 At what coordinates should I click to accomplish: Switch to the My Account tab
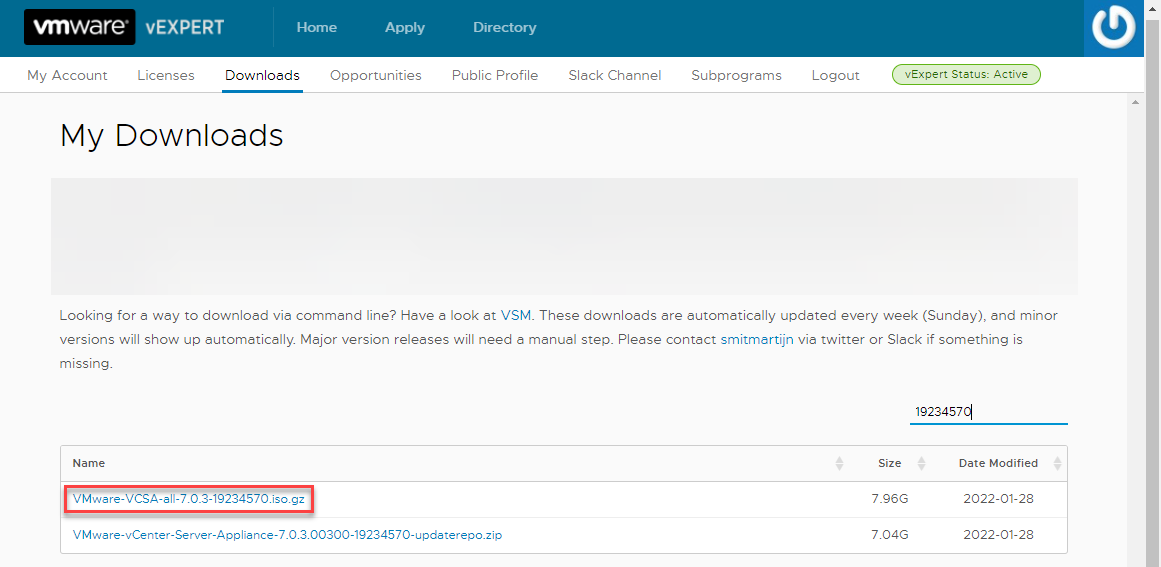click(67, 76)
